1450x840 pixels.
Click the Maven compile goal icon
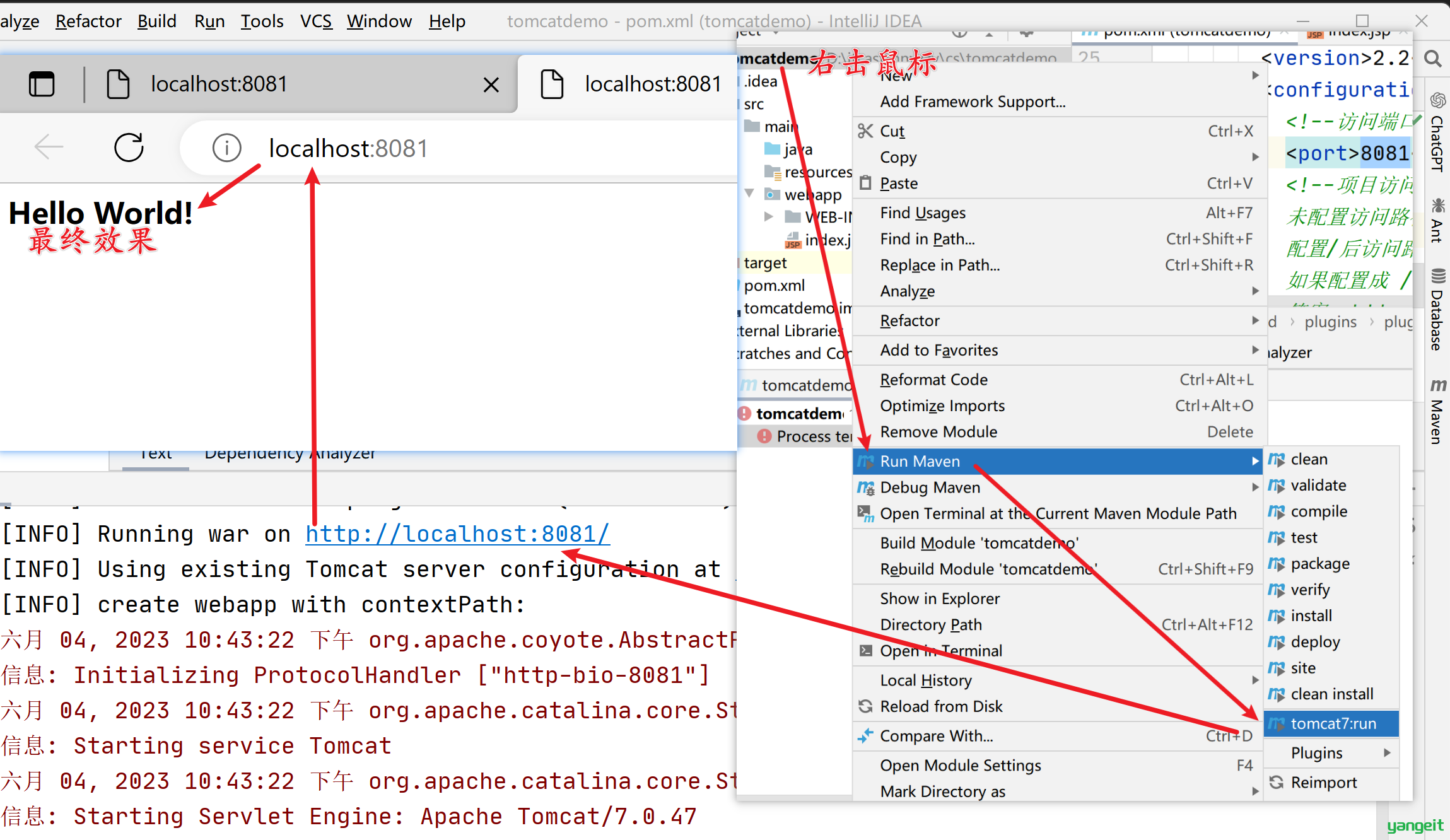point(1277,511)
